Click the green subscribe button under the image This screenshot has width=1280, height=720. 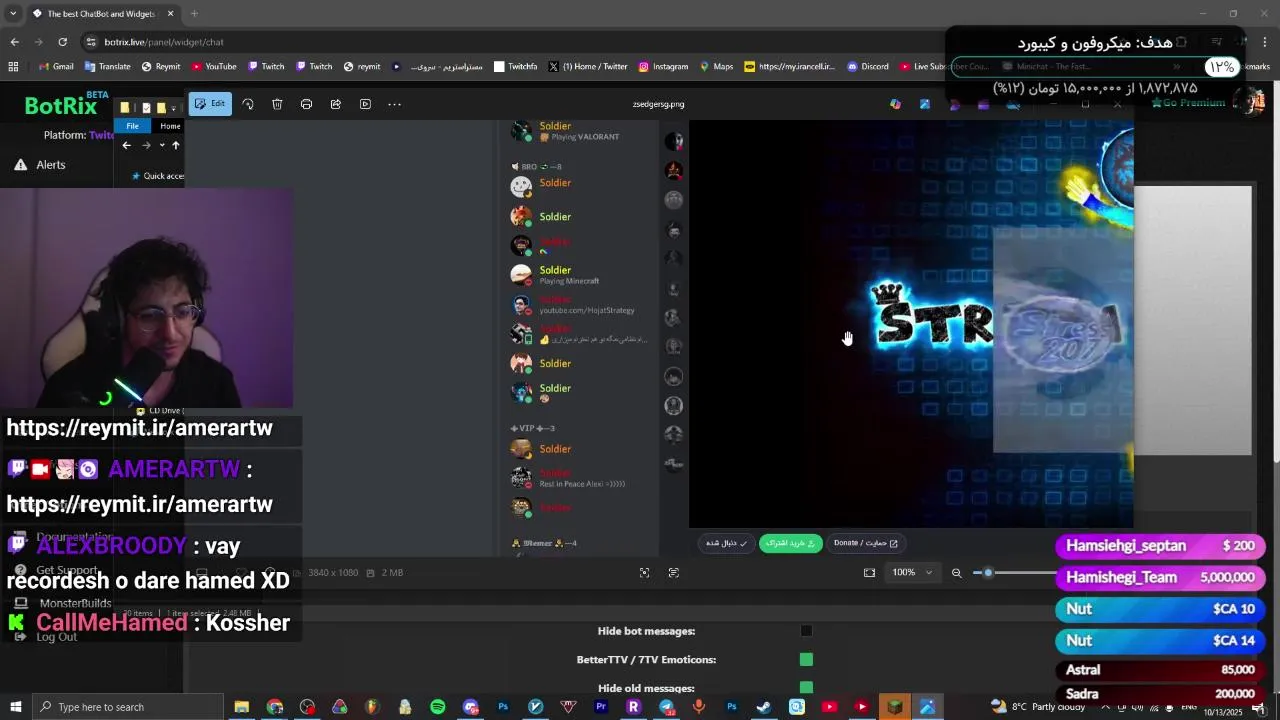click(790, 543)
